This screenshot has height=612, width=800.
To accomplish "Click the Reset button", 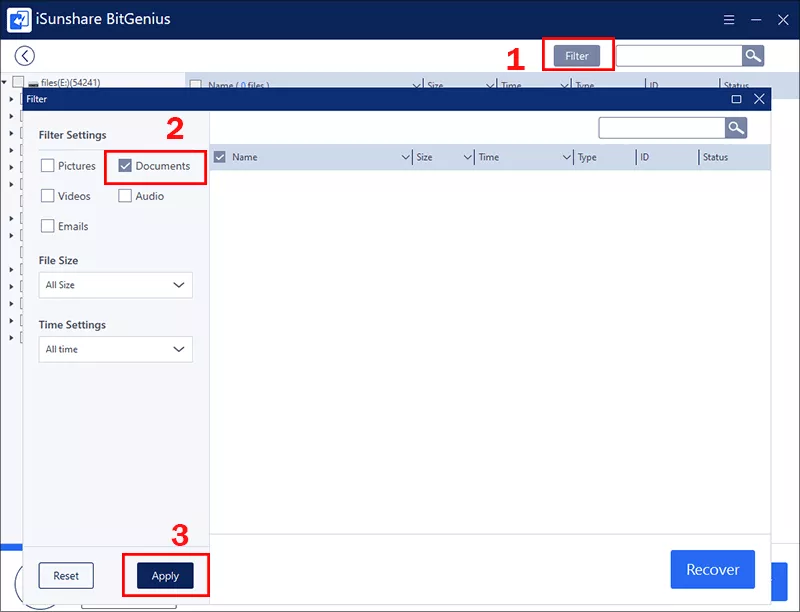I will pyautogui.click(x=66, y=576).
